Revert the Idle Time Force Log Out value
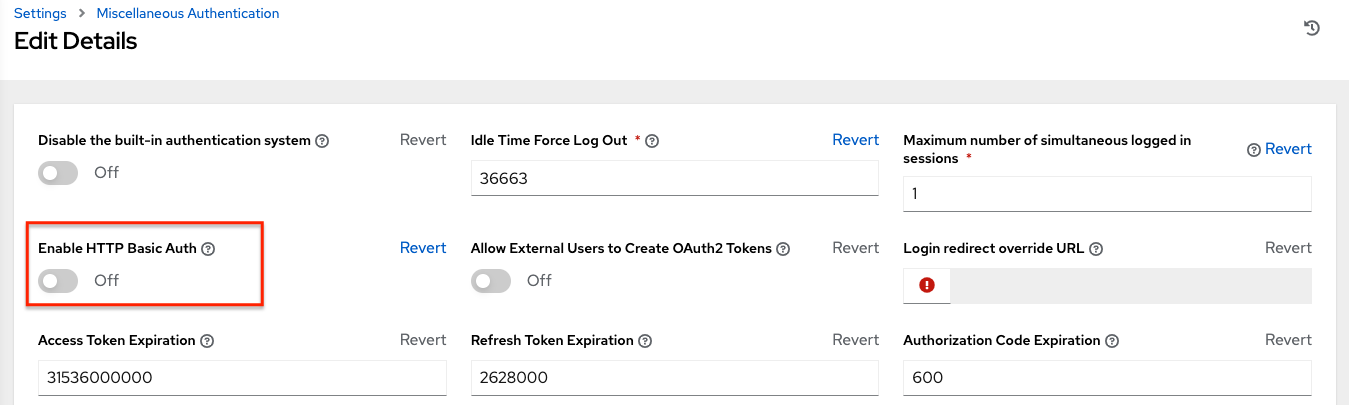The image size is (1349, 405). pyautogui.click(x=855, y=140)
